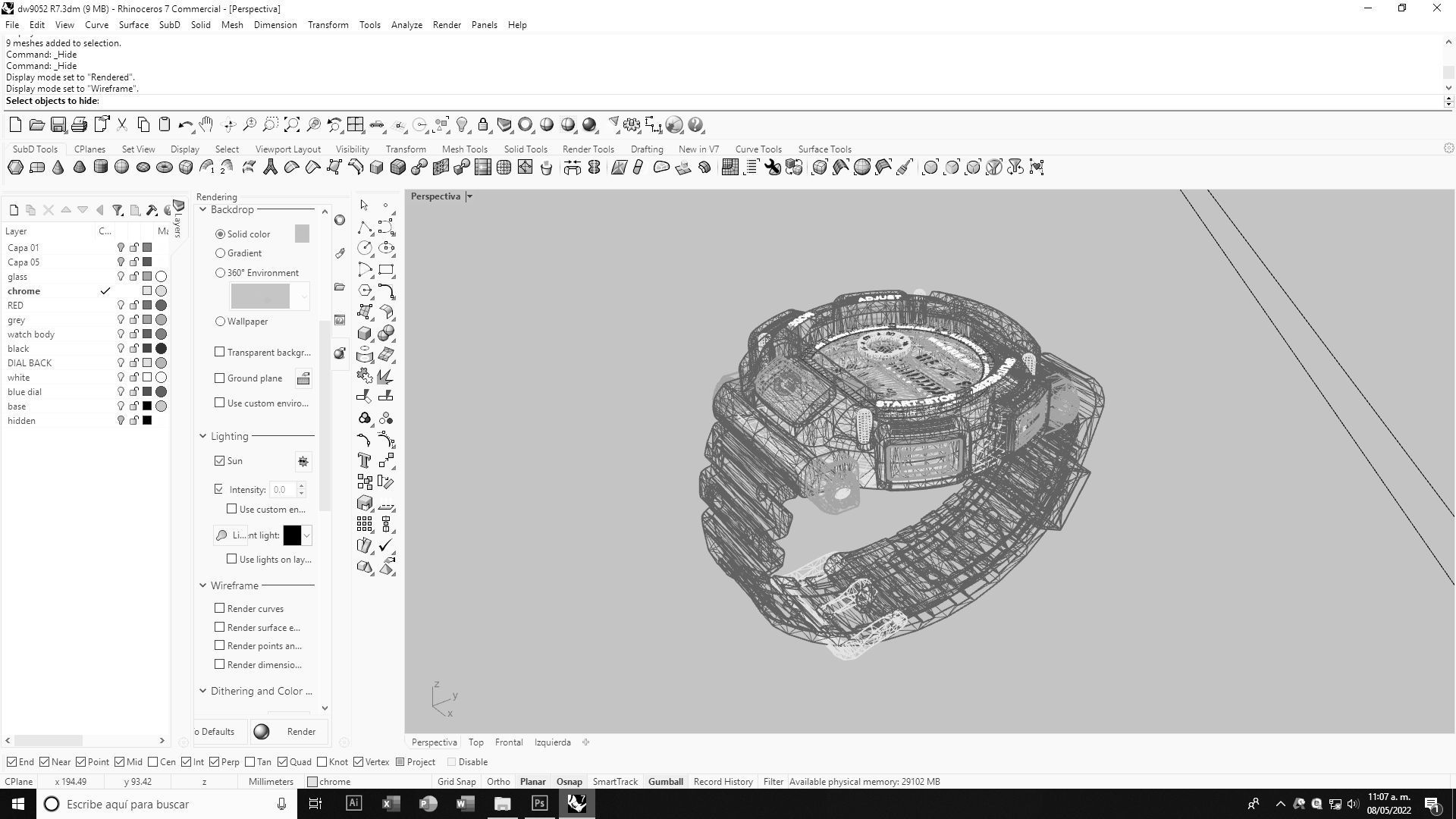The width and height of the screenshot is (1456, 819).
Task: Select the Text object tool
Action: (x=365, y=461)
